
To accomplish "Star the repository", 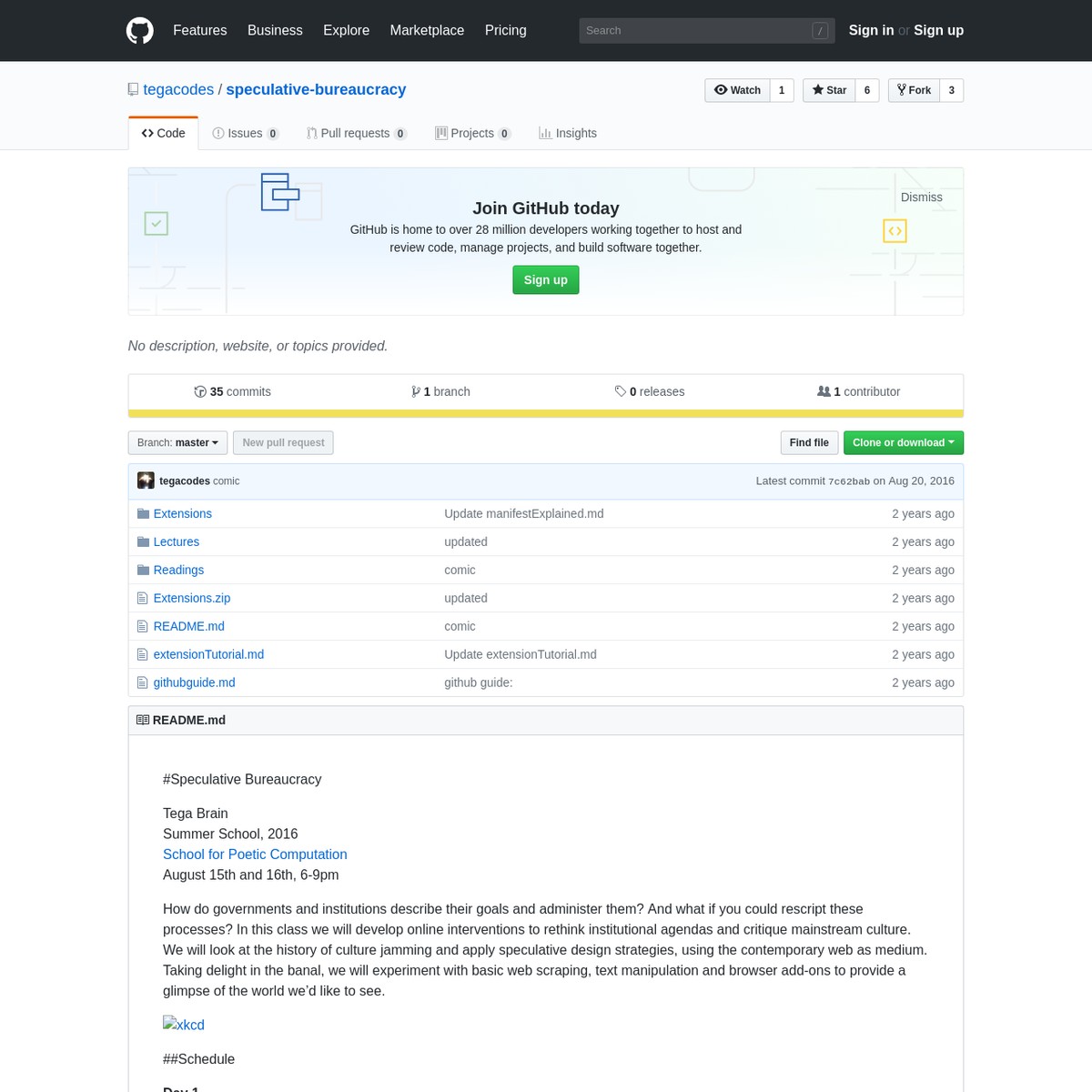I will 829,90.
